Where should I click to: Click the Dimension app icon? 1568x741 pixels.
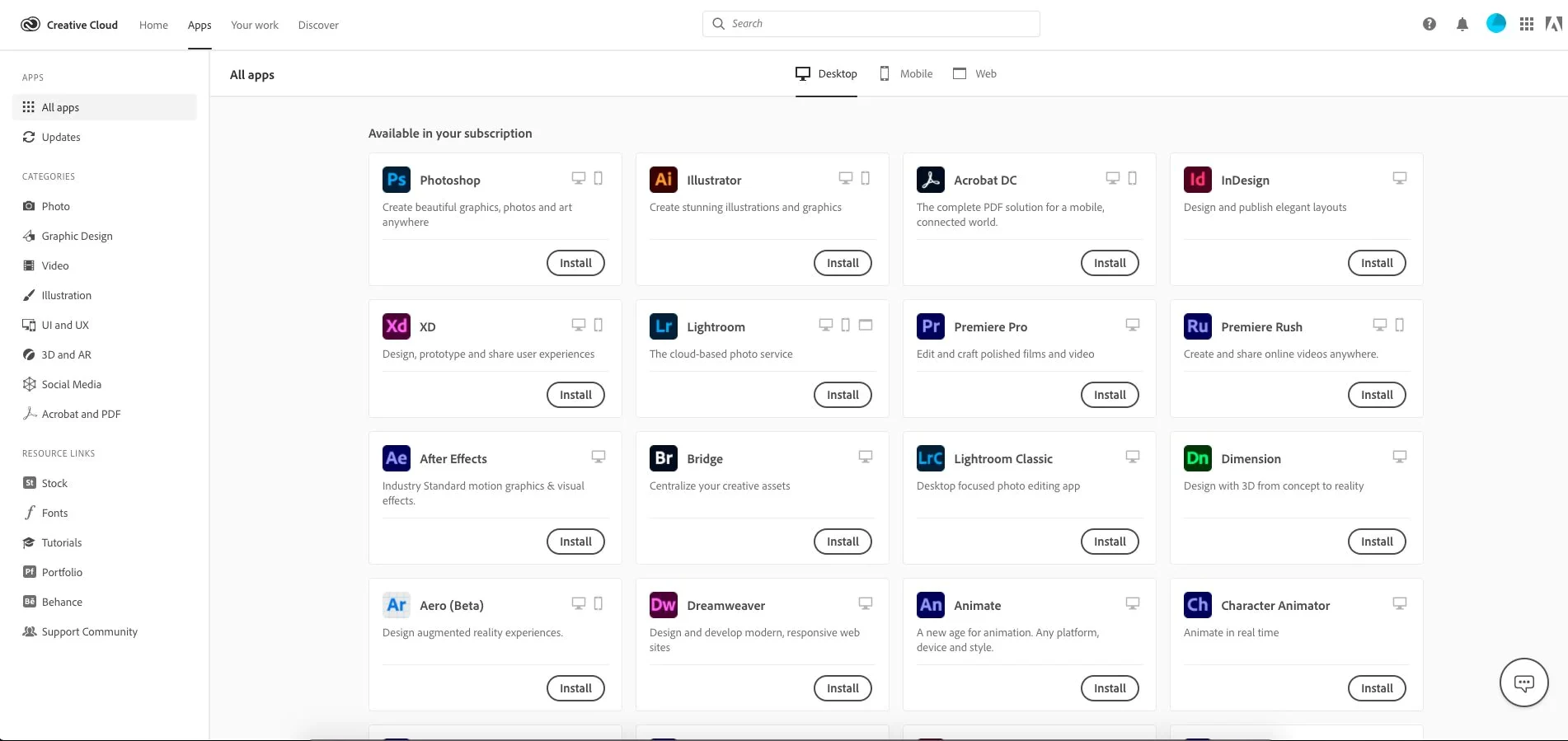[1198, 458]
